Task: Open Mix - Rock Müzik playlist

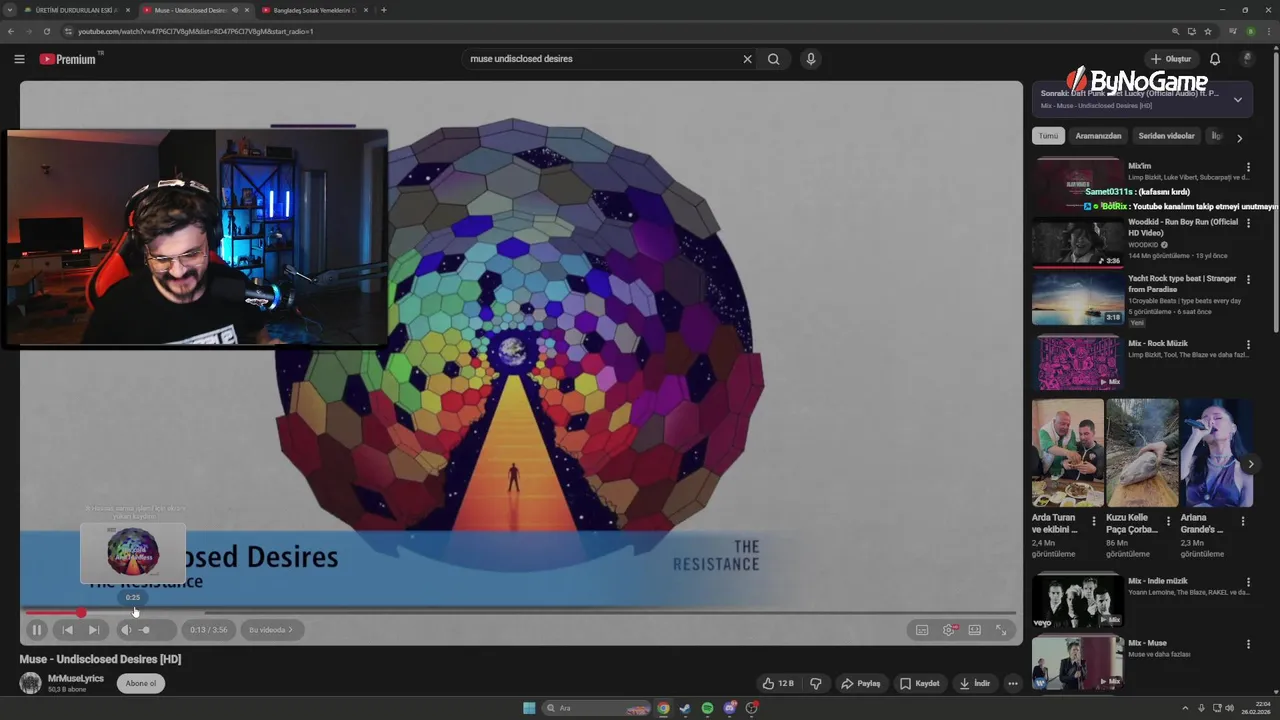Action: point(1078,362)
